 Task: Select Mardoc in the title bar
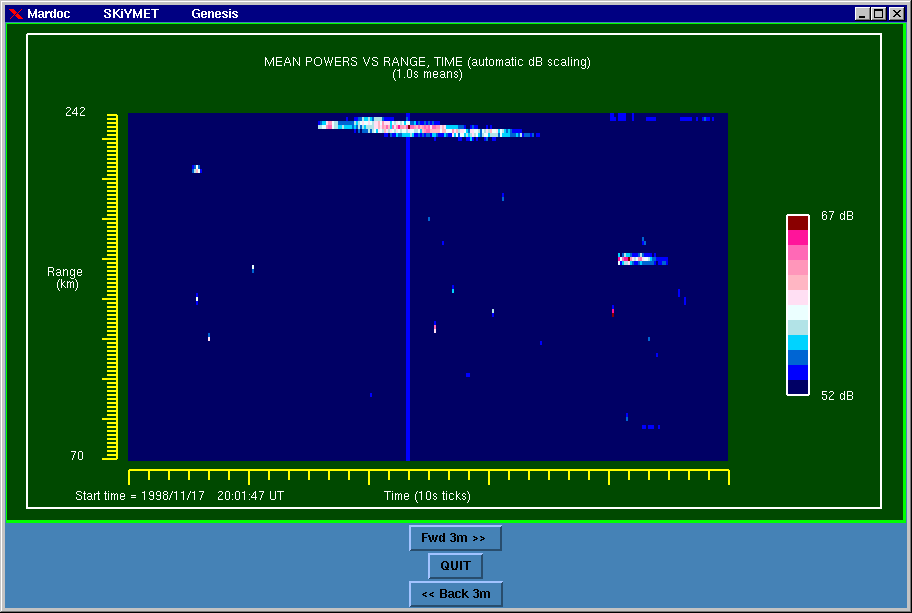click(x=48, y=14)
